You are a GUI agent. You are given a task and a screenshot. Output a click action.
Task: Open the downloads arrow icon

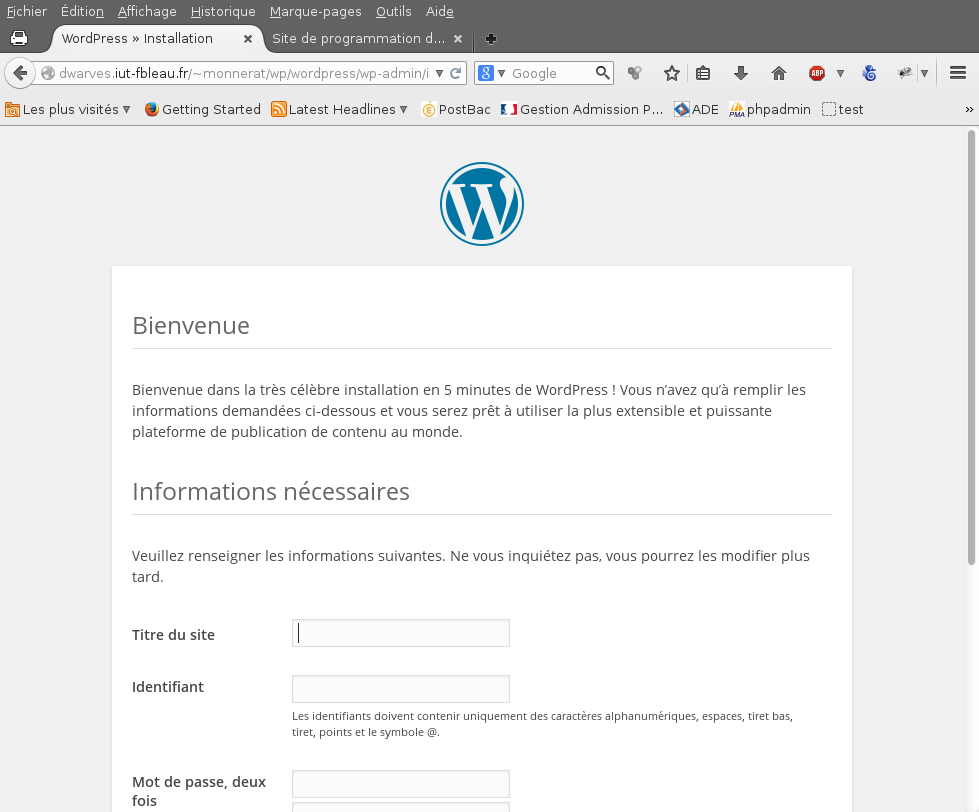[x=741, y=73]
